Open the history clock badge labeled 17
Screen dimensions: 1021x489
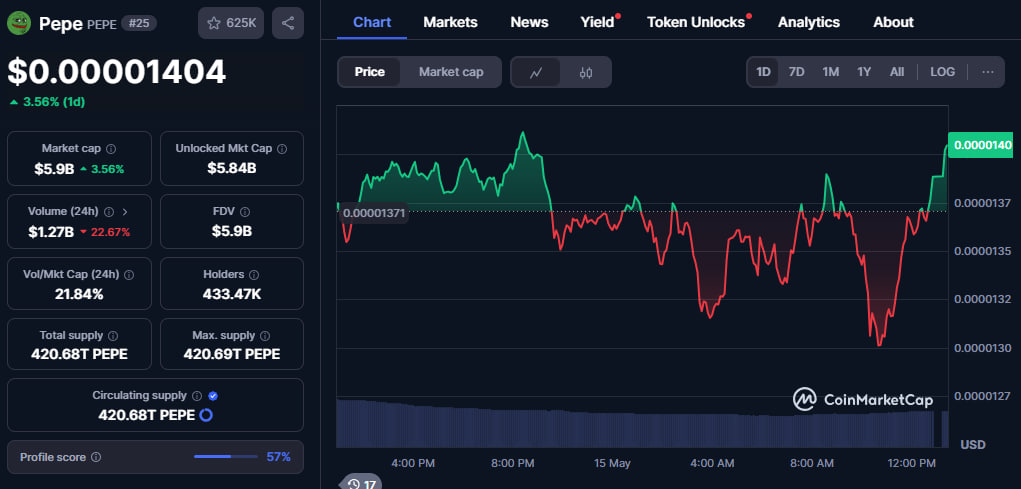(361, 482)
